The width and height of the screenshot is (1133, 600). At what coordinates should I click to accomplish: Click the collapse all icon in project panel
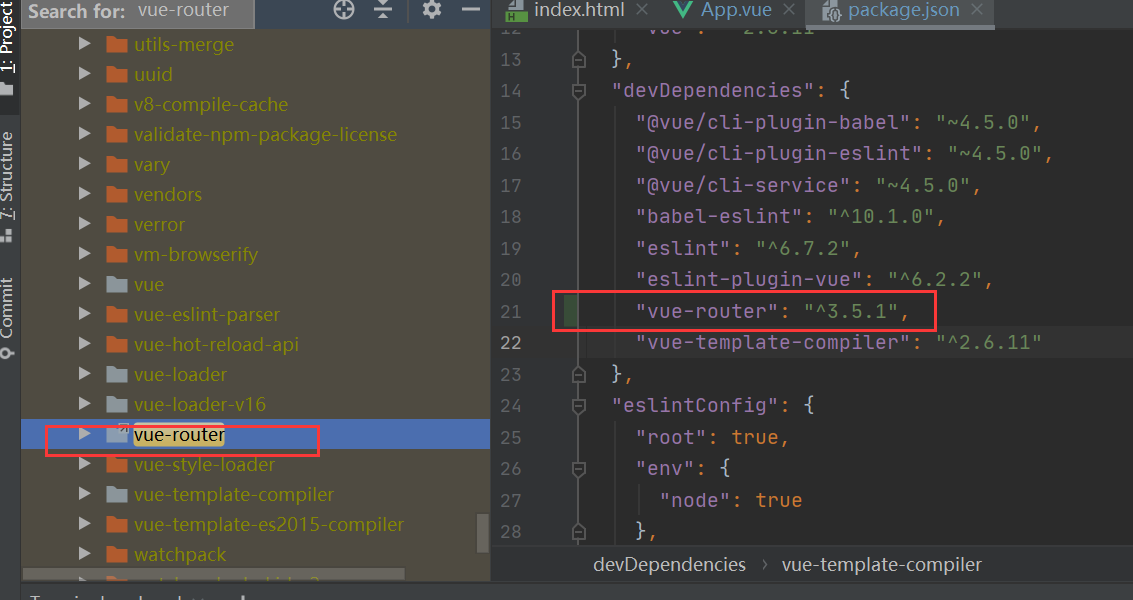click(x=383, y=9)
